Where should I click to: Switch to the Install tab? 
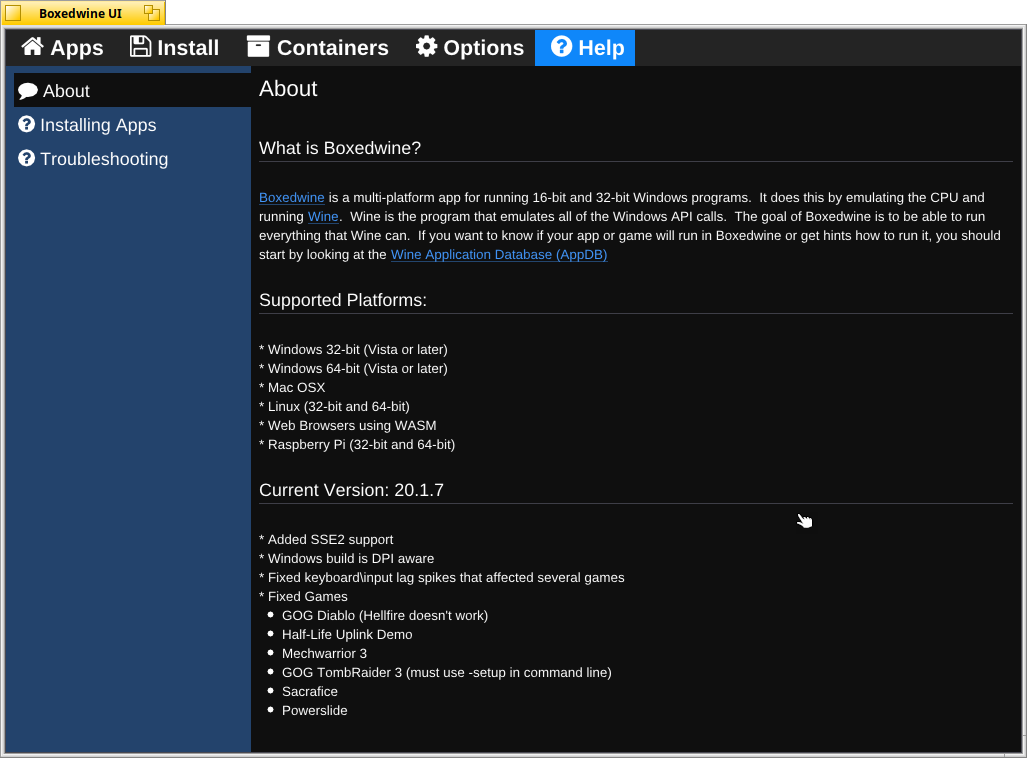click(174, 48)
